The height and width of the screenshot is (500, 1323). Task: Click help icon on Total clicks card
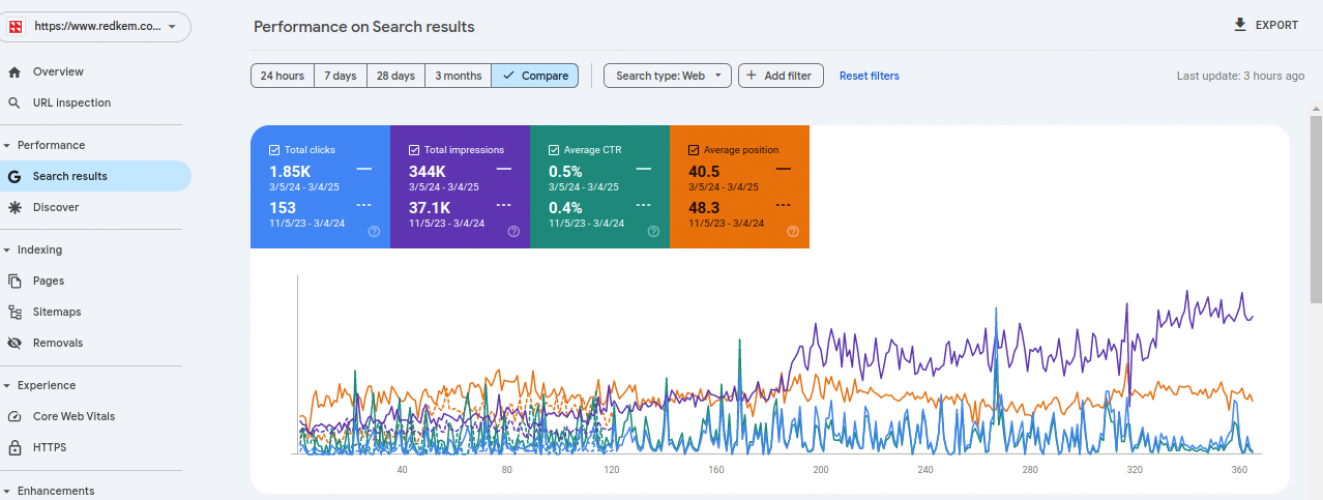(374, 231)
